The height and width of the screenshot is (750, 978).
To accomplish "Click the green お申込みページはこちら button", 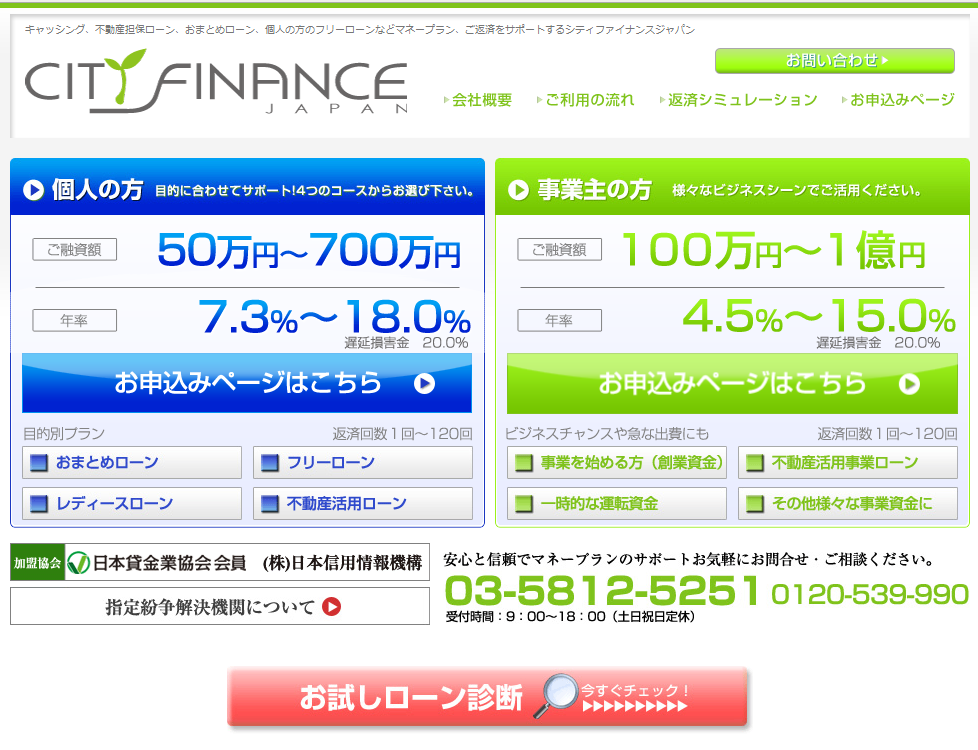I will coord(732,383).
